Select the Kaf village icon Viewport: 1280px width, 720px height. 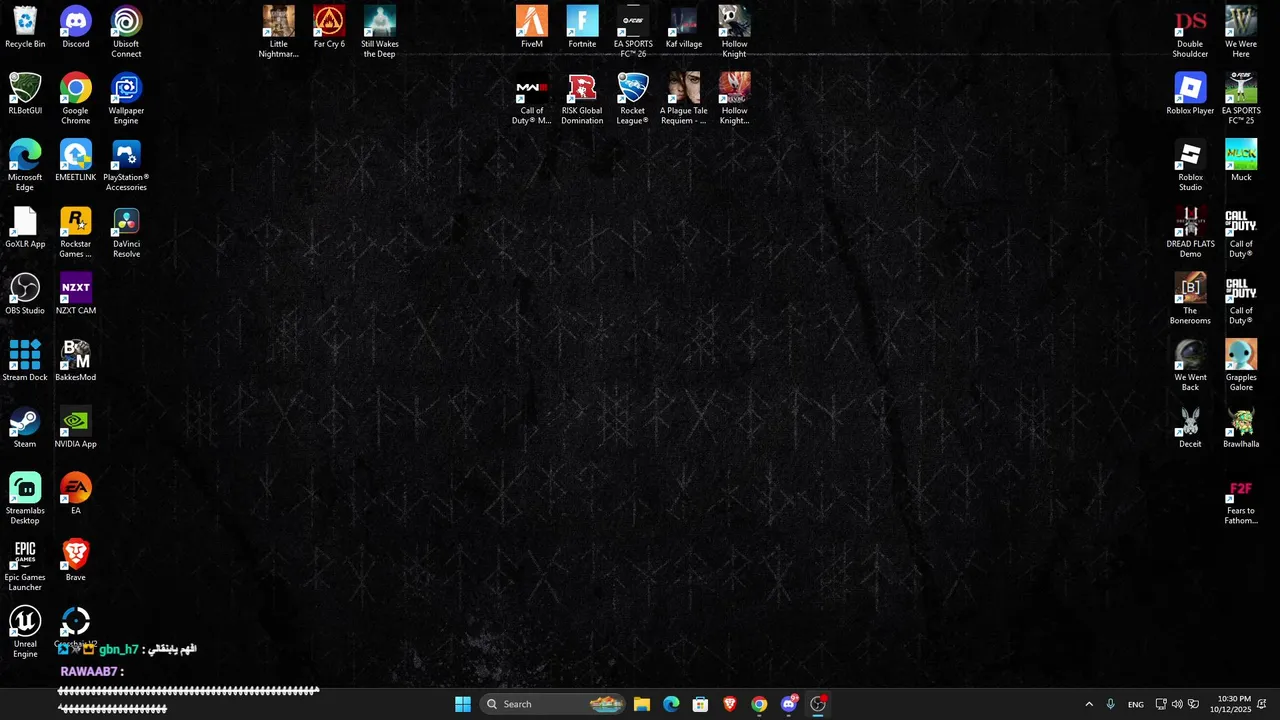click(684, 28)
